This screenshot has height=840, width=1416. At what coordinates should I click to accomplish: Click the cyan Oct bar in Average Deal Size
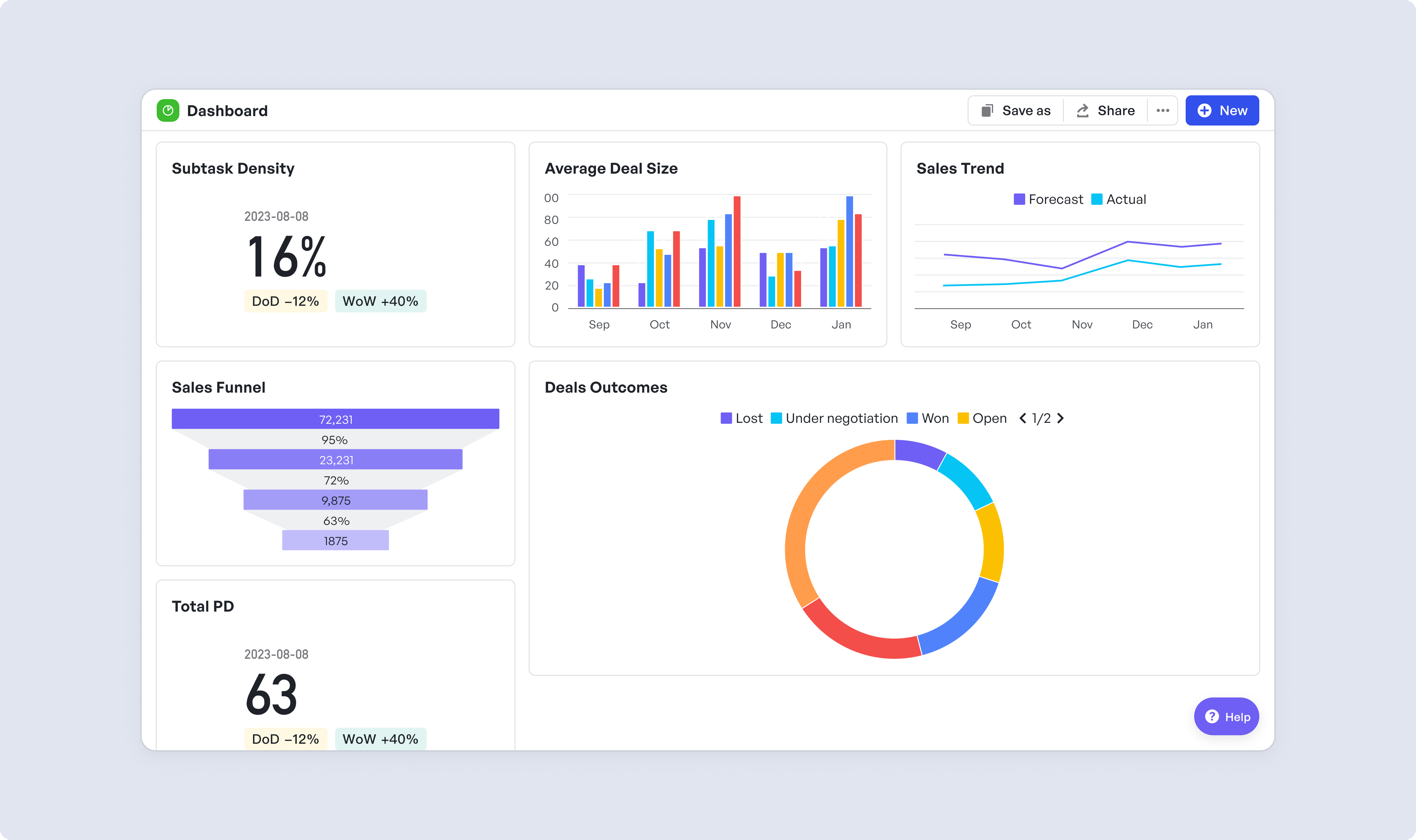[650, 269]
